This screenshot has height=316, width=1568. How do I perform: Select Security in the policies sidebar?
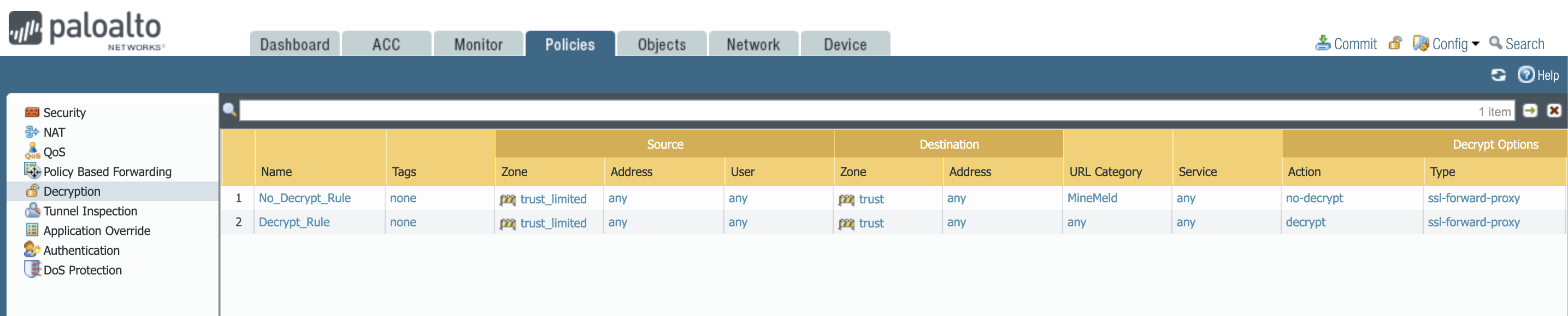point(64,113)
